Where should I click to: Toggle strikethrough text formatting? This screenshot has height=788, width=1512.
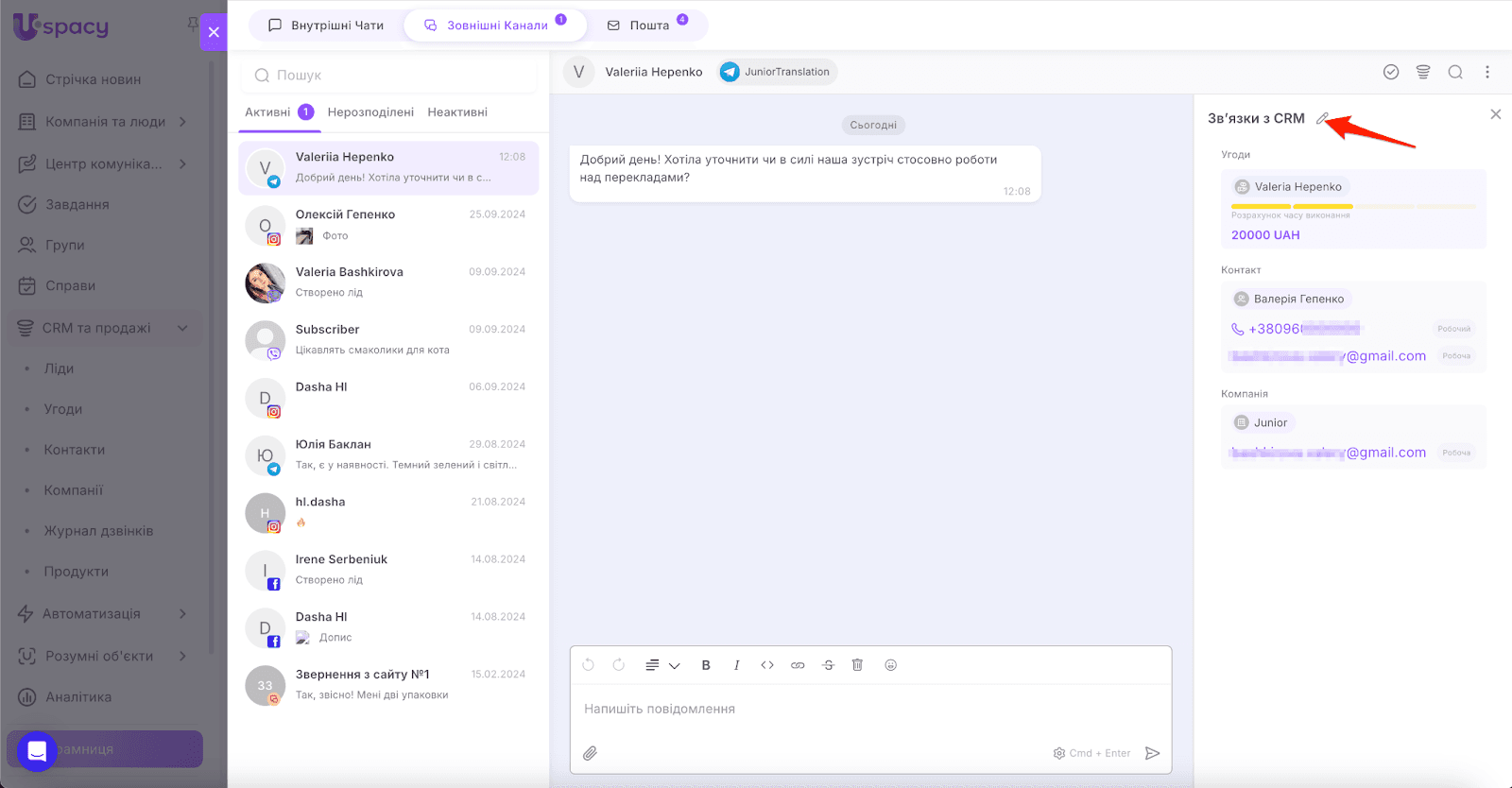[x=828, y=665]
